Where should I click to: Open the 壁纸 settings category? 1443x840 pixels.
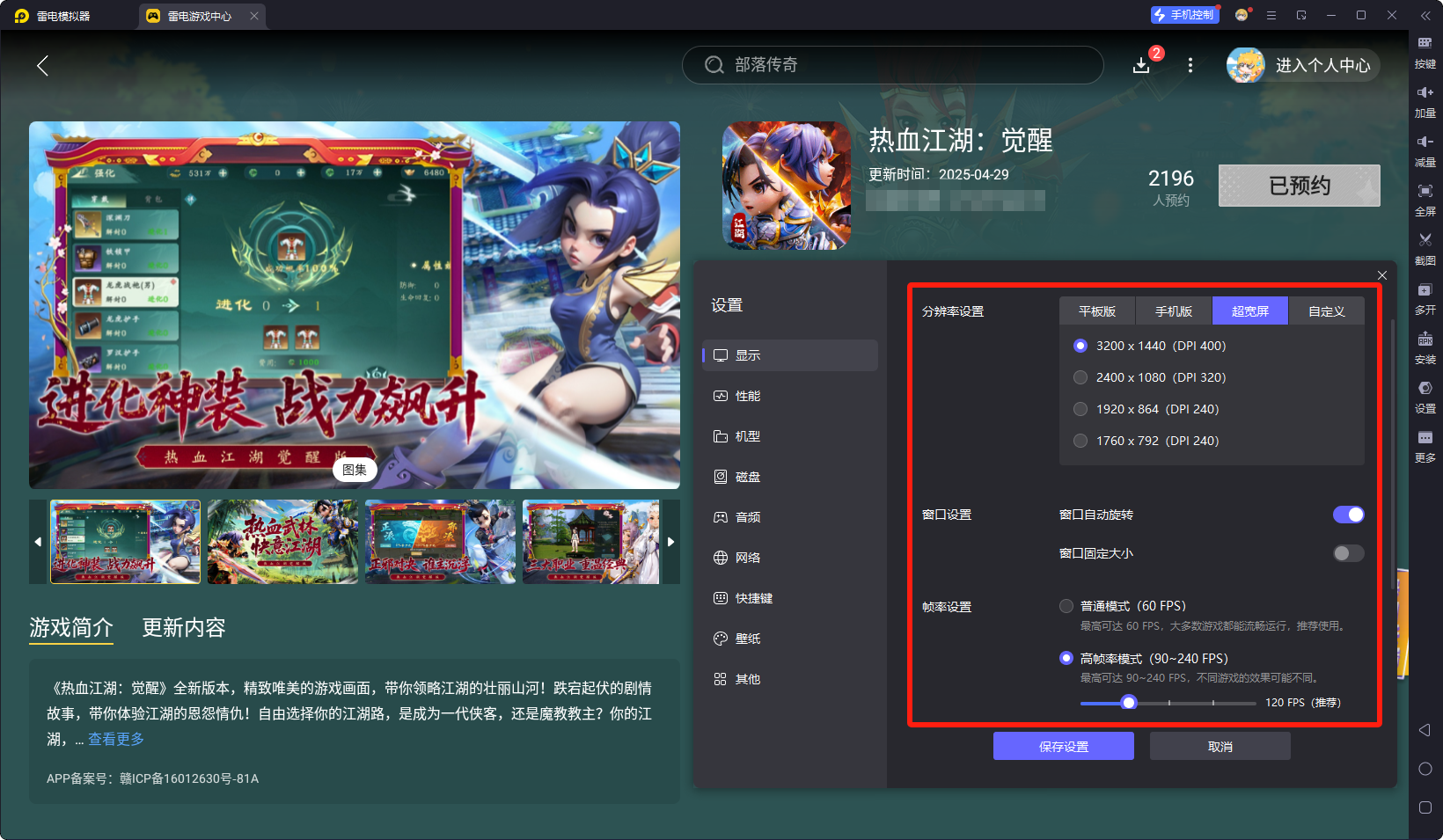pos(790,639)
